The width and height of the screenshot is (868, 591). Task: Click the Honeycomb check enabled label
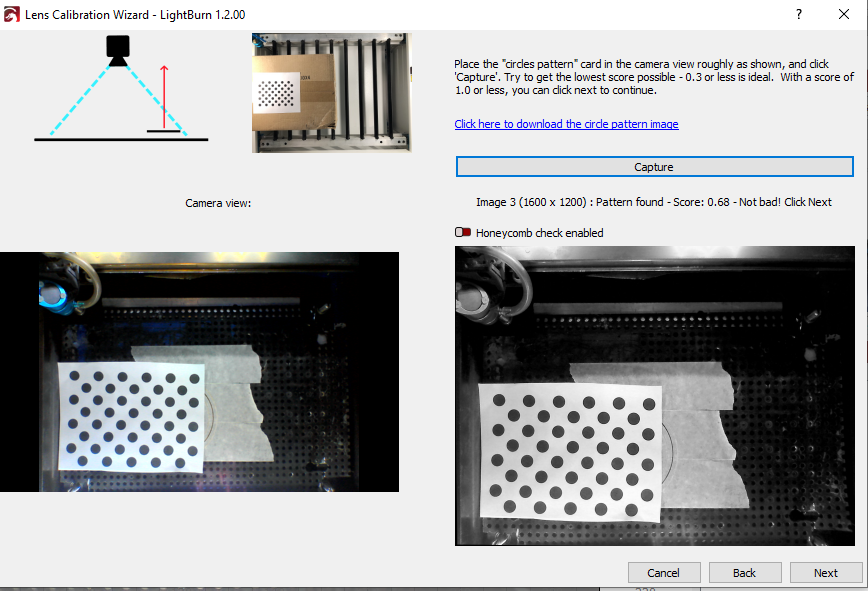point(540,233)
